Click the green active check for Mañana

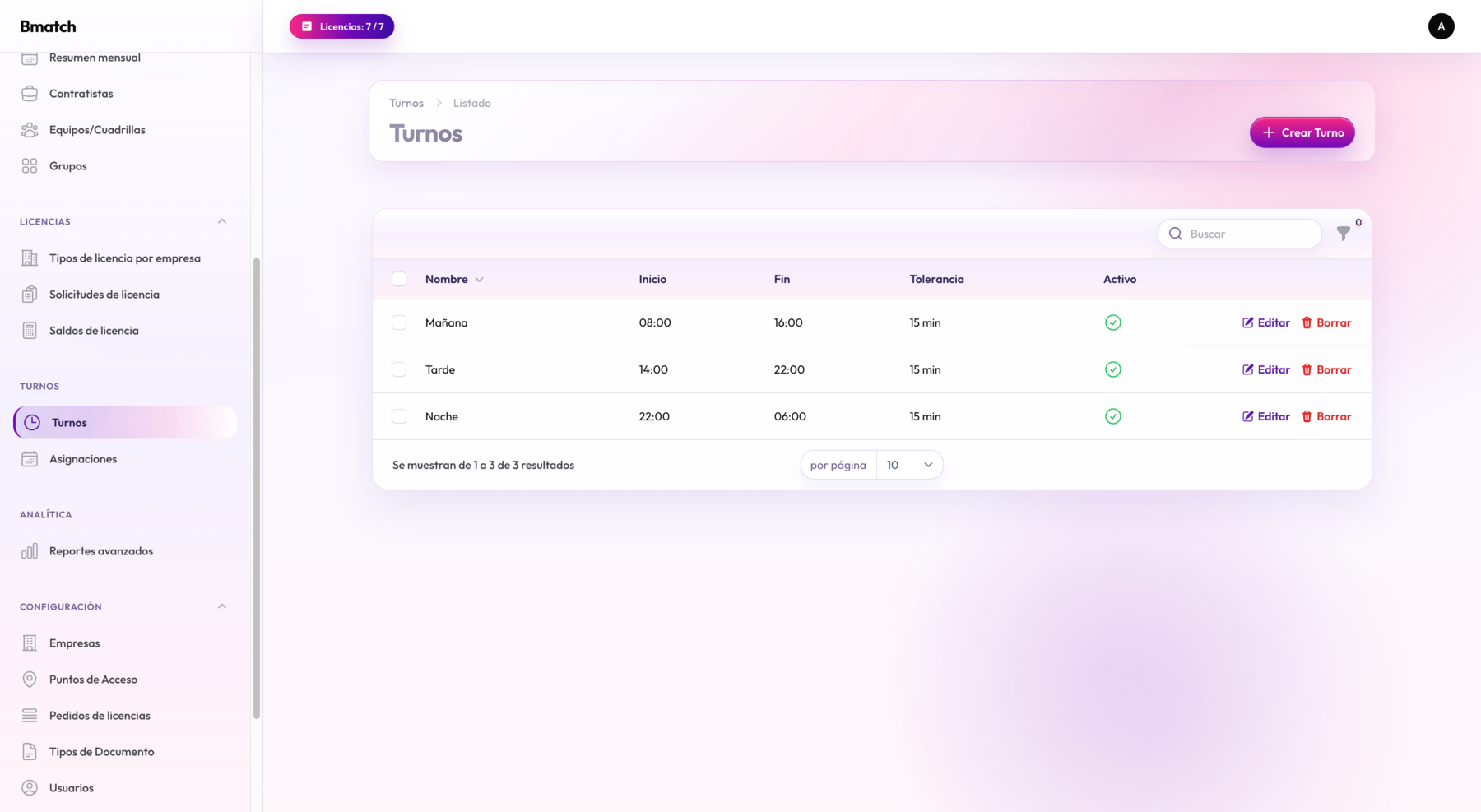1113,322
